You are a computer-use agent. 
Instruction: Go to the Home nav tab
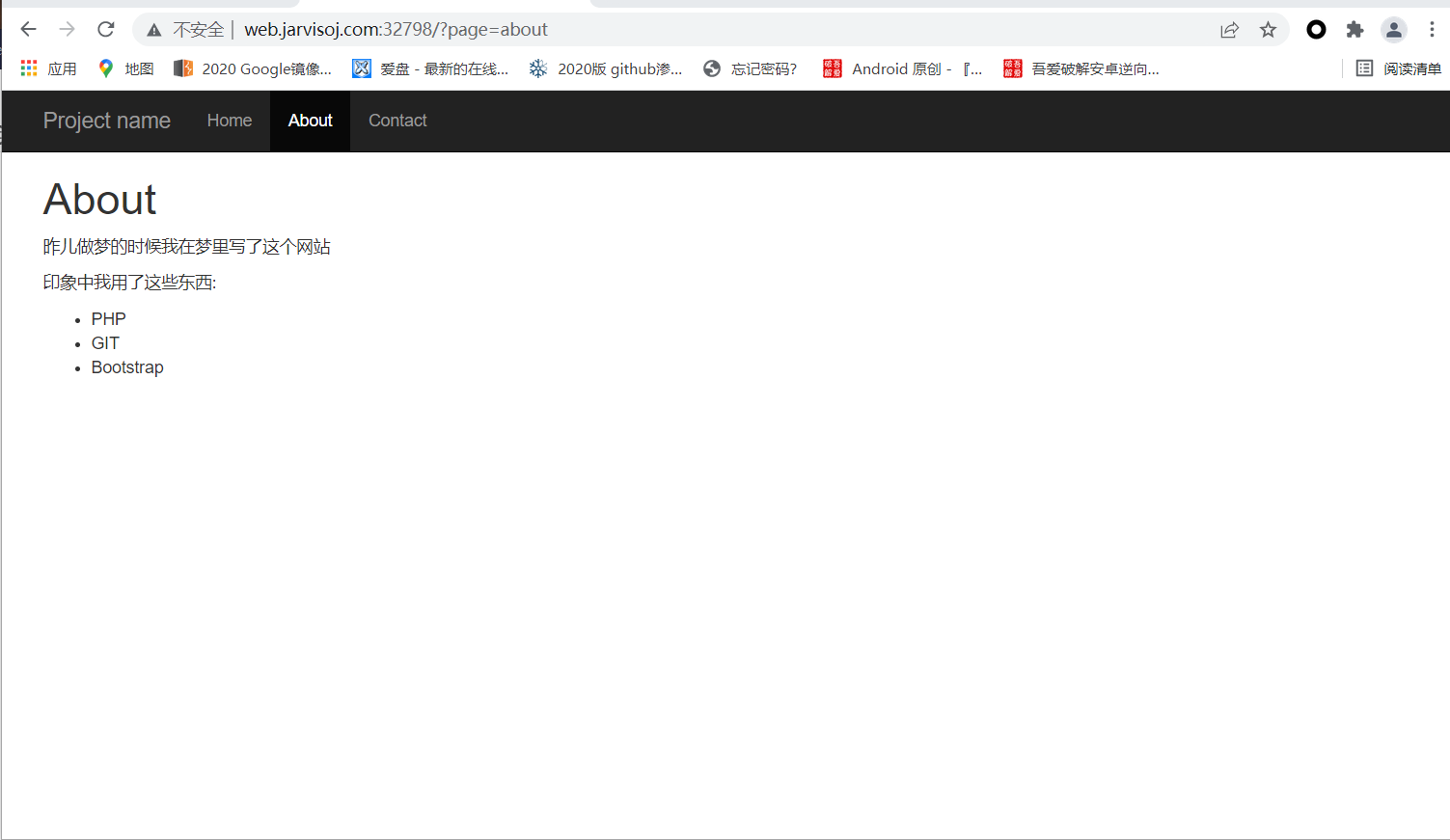230,121
